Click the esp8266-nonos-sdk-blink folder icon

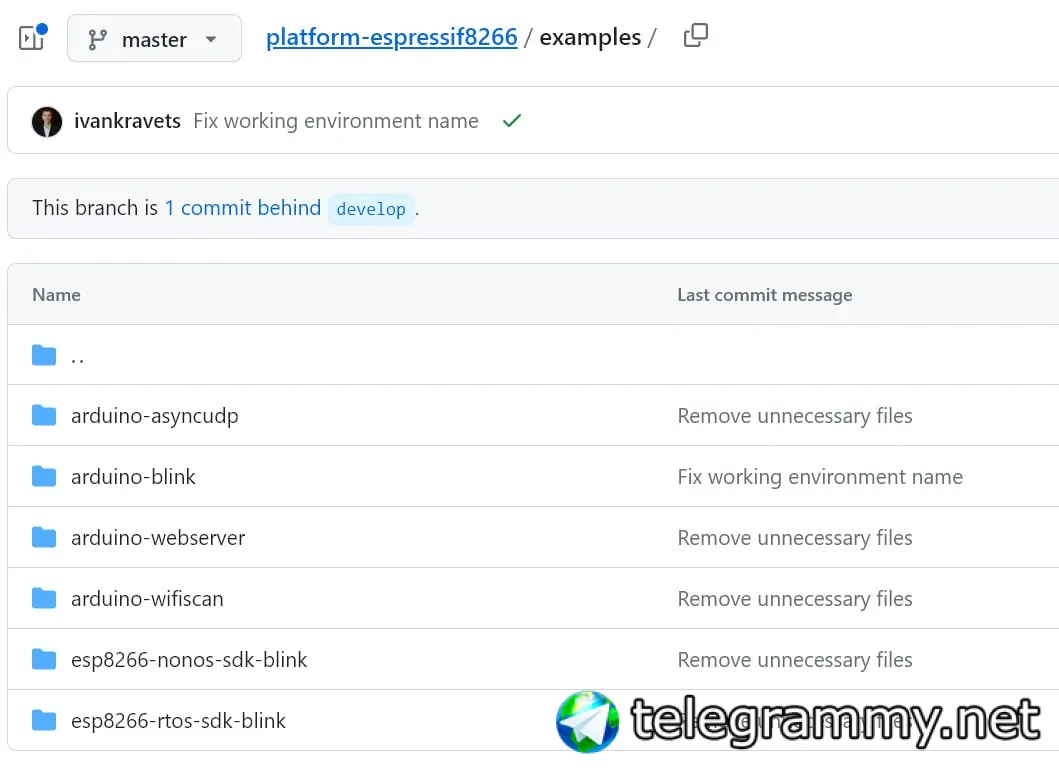[x=44, y=660]
